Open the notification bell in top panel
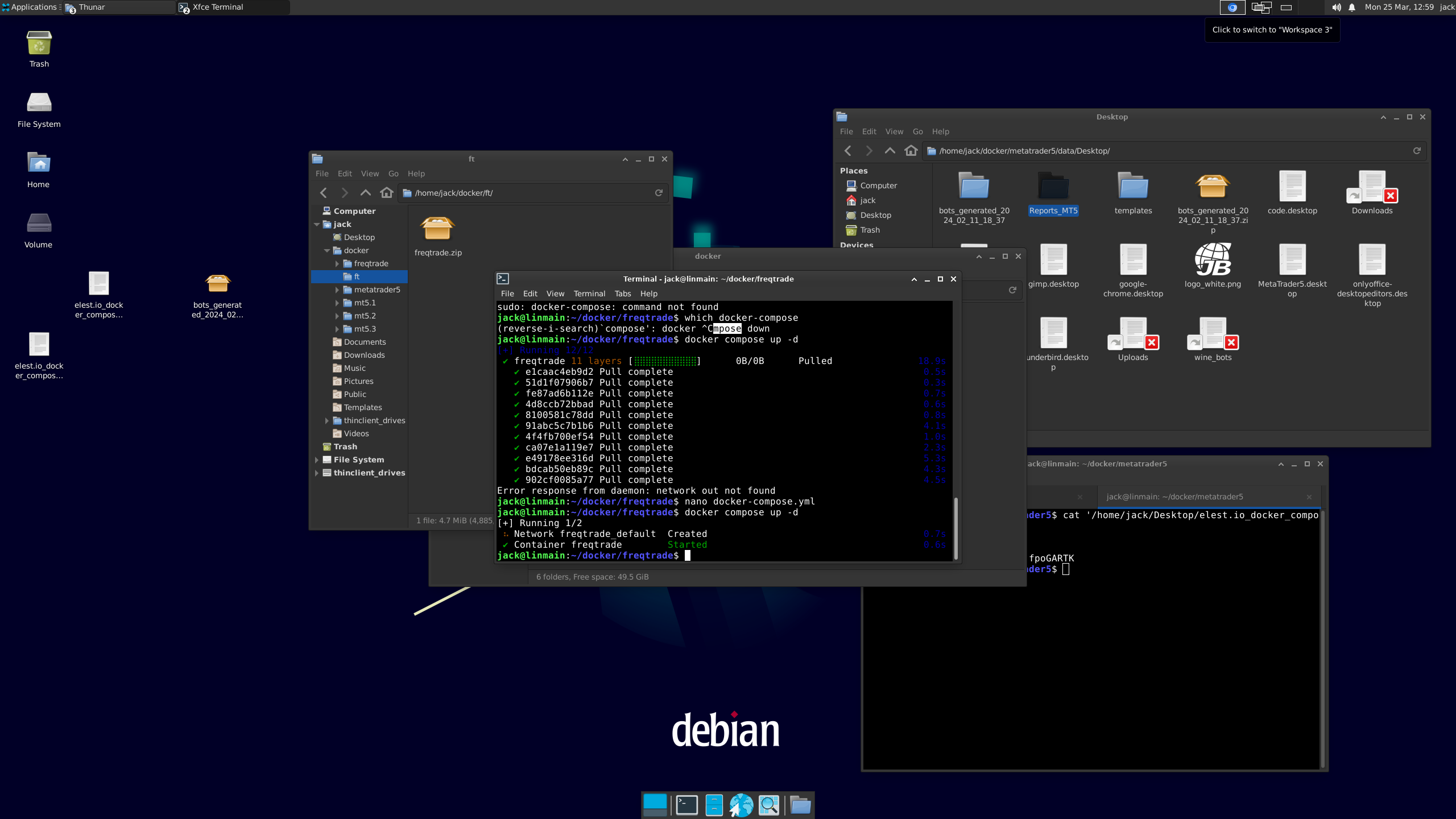The image size is (1456, 819). [x=1352, y=7]
